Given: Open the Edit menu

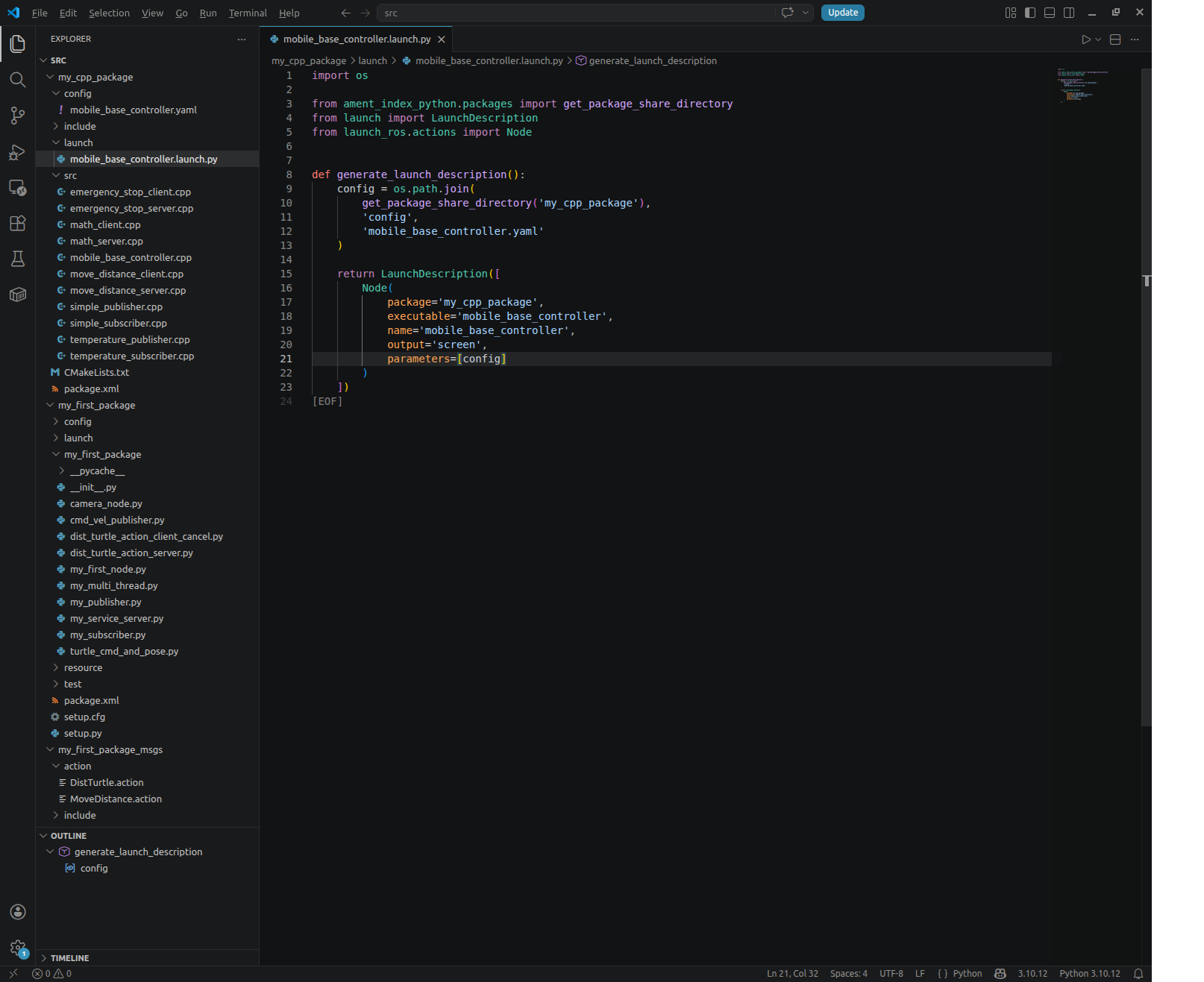Looking at the screenshot, I should [x=68, y=13].
